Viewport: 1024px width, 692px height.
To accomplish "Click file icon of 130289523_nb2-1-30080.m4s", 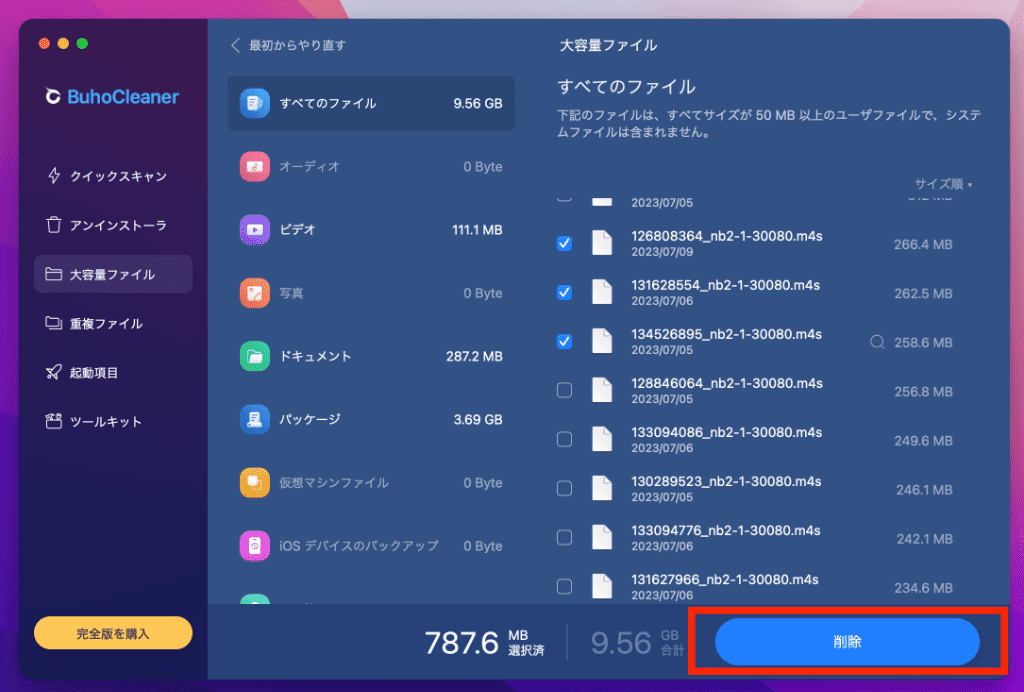I will tap(601, 488).
